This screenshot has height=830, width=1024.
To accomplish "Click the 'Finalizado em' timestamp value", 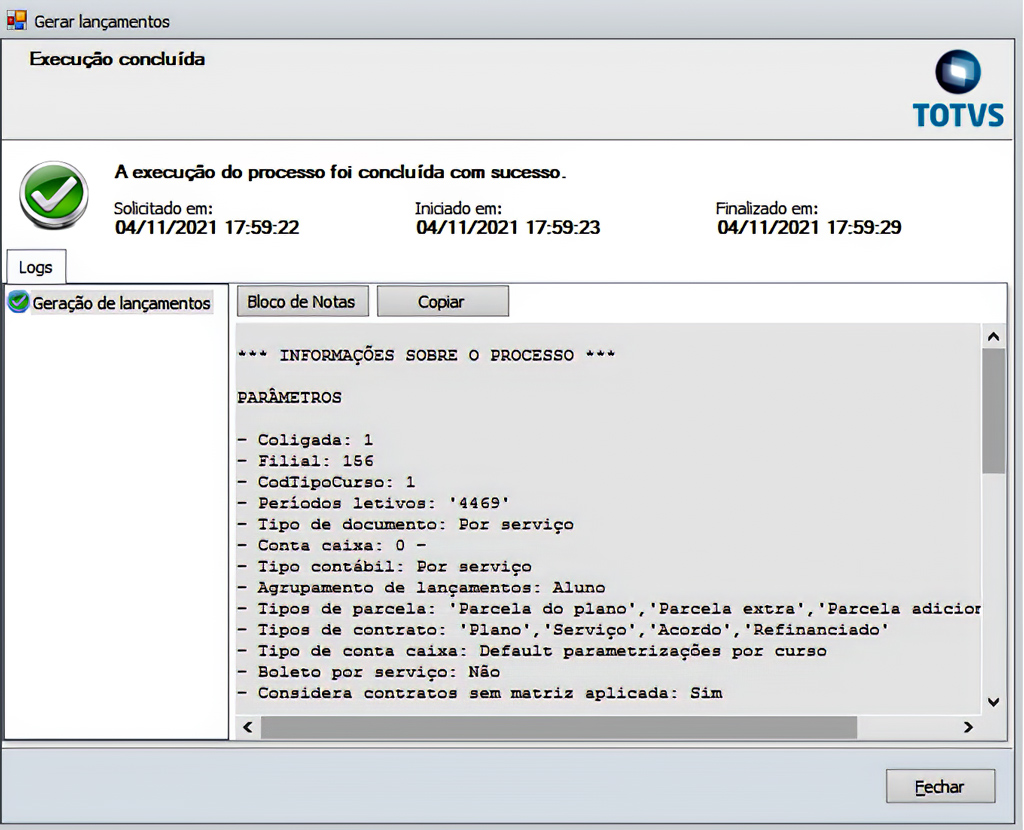I will point(809,228).
